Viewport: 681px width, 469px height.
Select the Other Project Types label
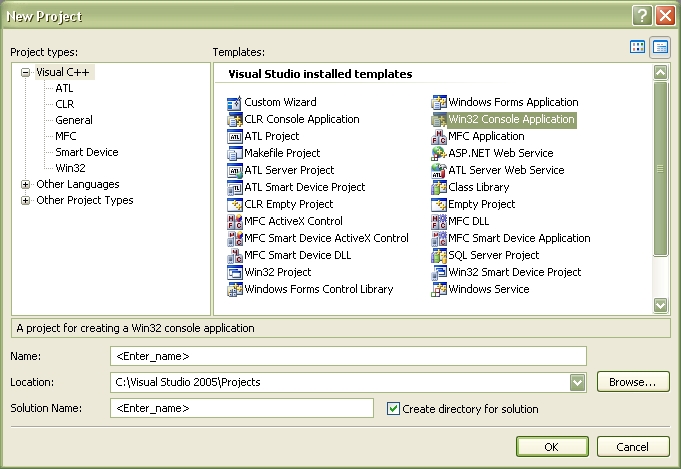(85, 201)
